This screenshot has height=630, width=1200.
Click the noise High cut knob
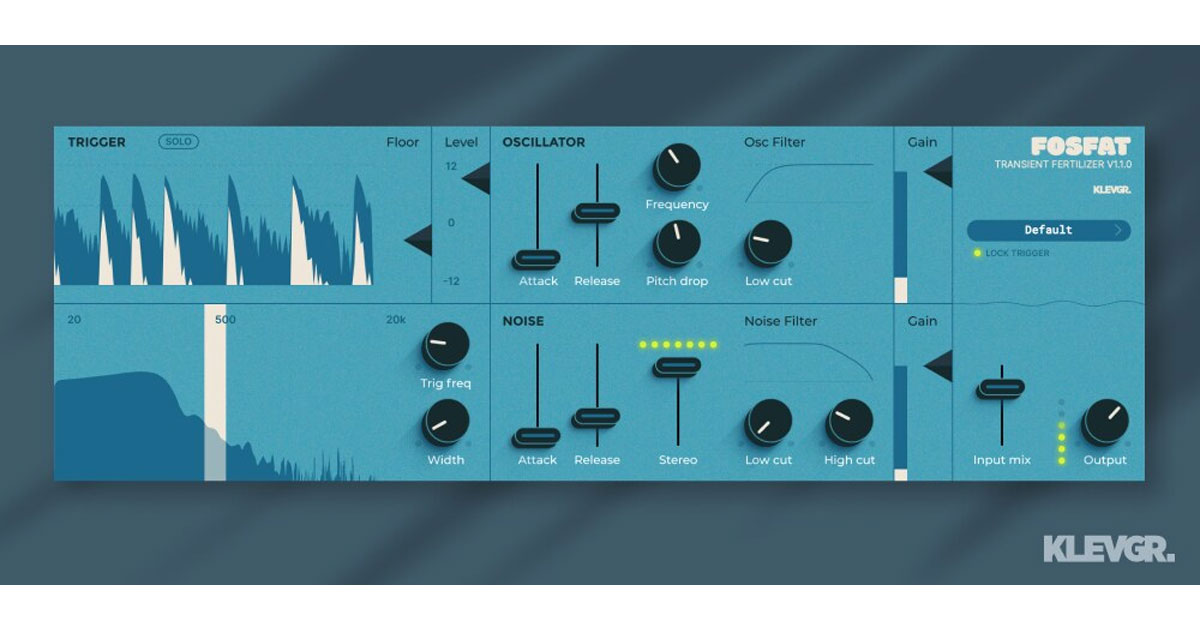tap(849, 422)
